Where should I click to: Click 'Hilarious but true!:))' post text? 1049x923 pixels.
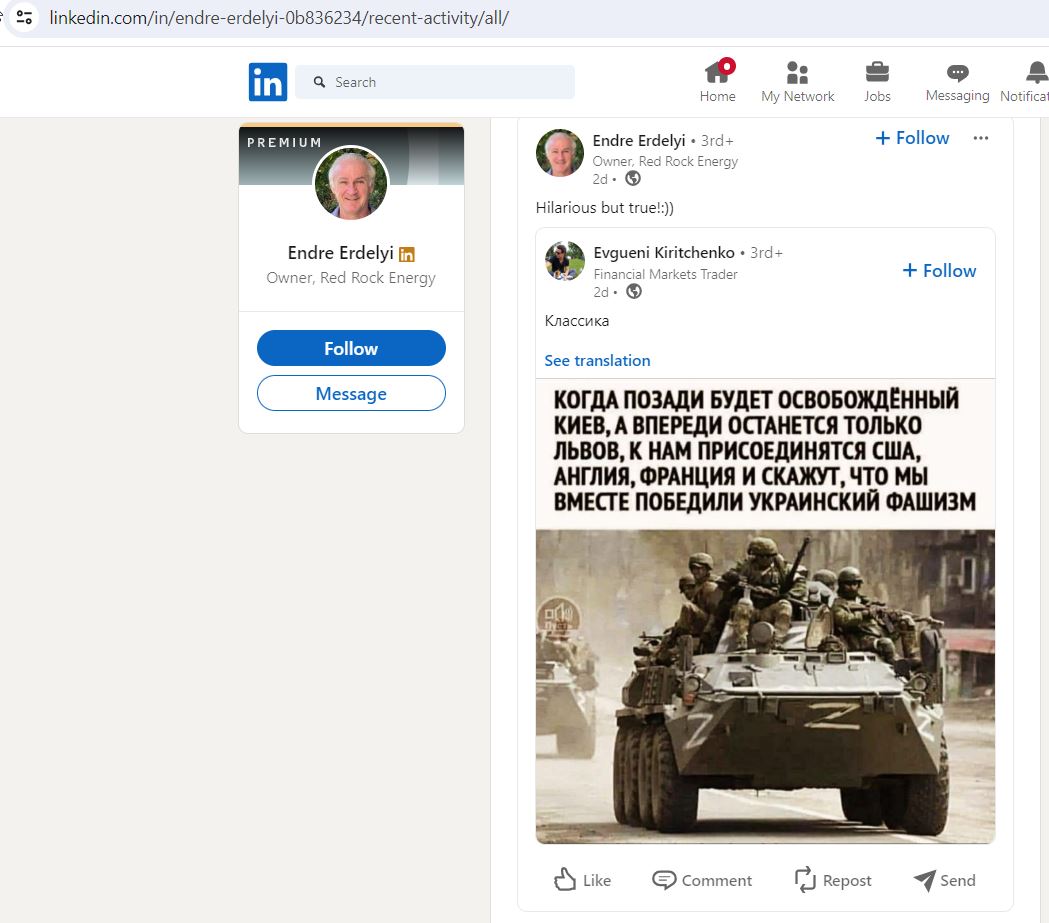(605, 208)
